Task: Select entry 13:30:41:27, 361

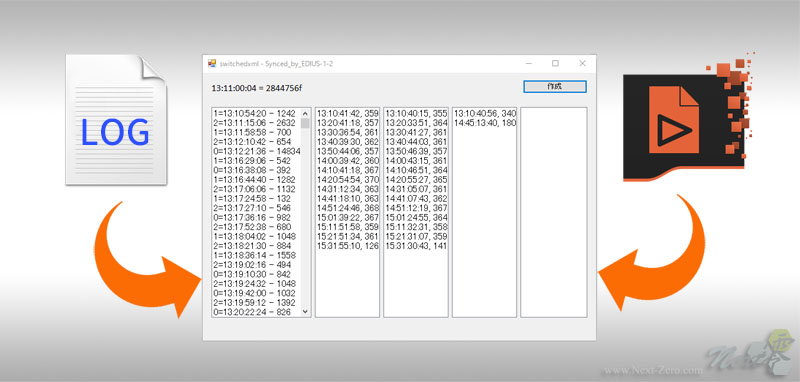Action: pyautogui.click(x=416, y=132)
